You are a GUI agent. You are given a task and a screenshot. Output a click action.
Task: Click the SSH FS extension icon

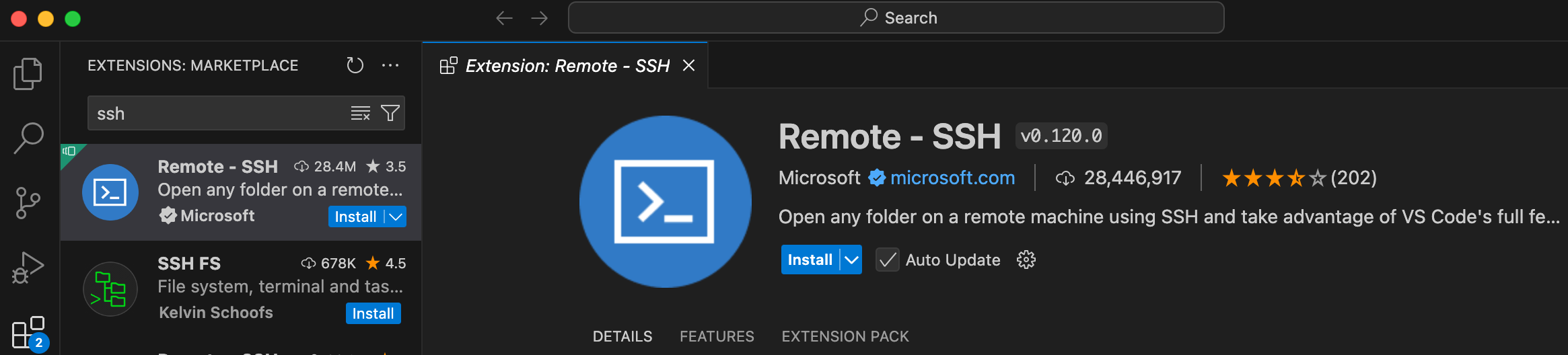[x=110, y=289]
